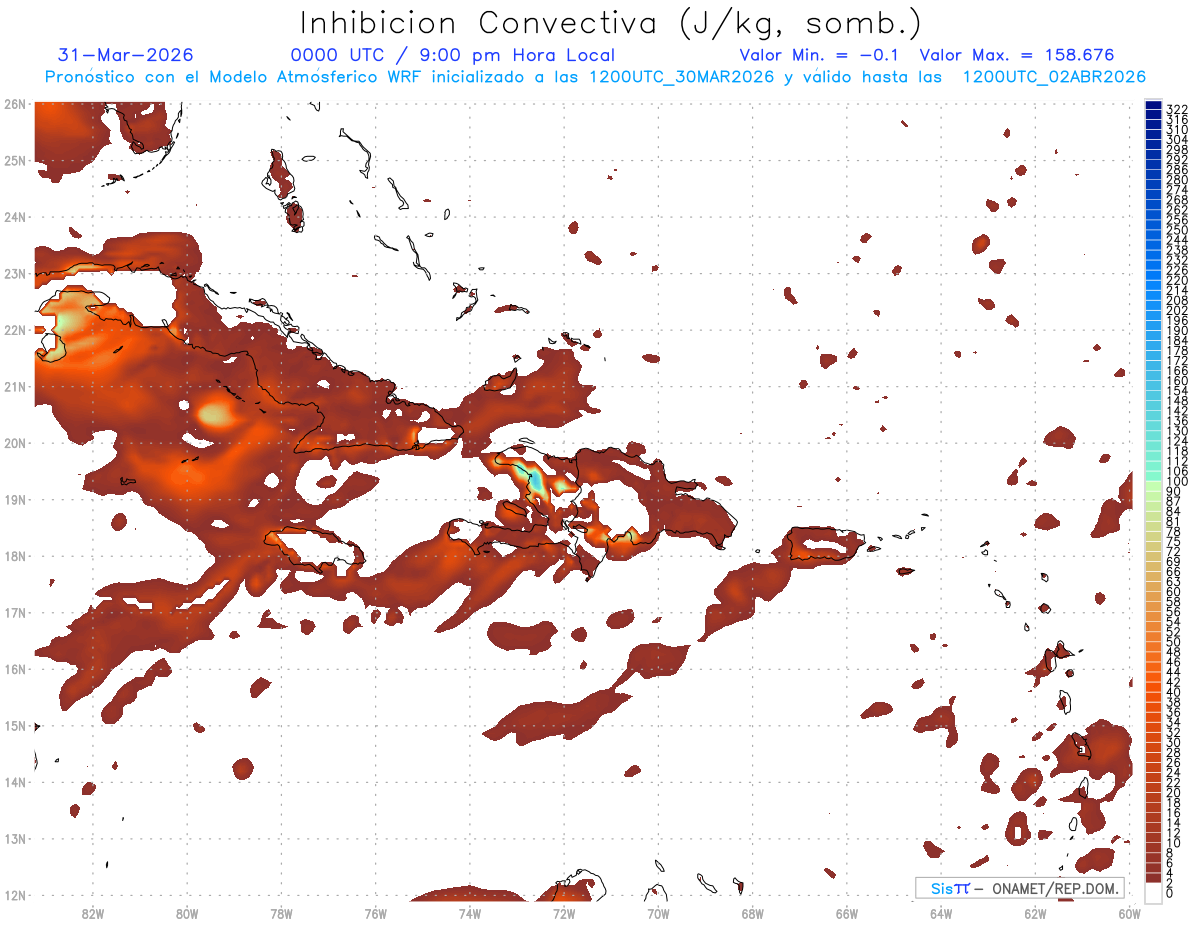Click the 0000 UTC hora local text
The height and width of the screenshot is (927, 1200).
click(453, 55)
